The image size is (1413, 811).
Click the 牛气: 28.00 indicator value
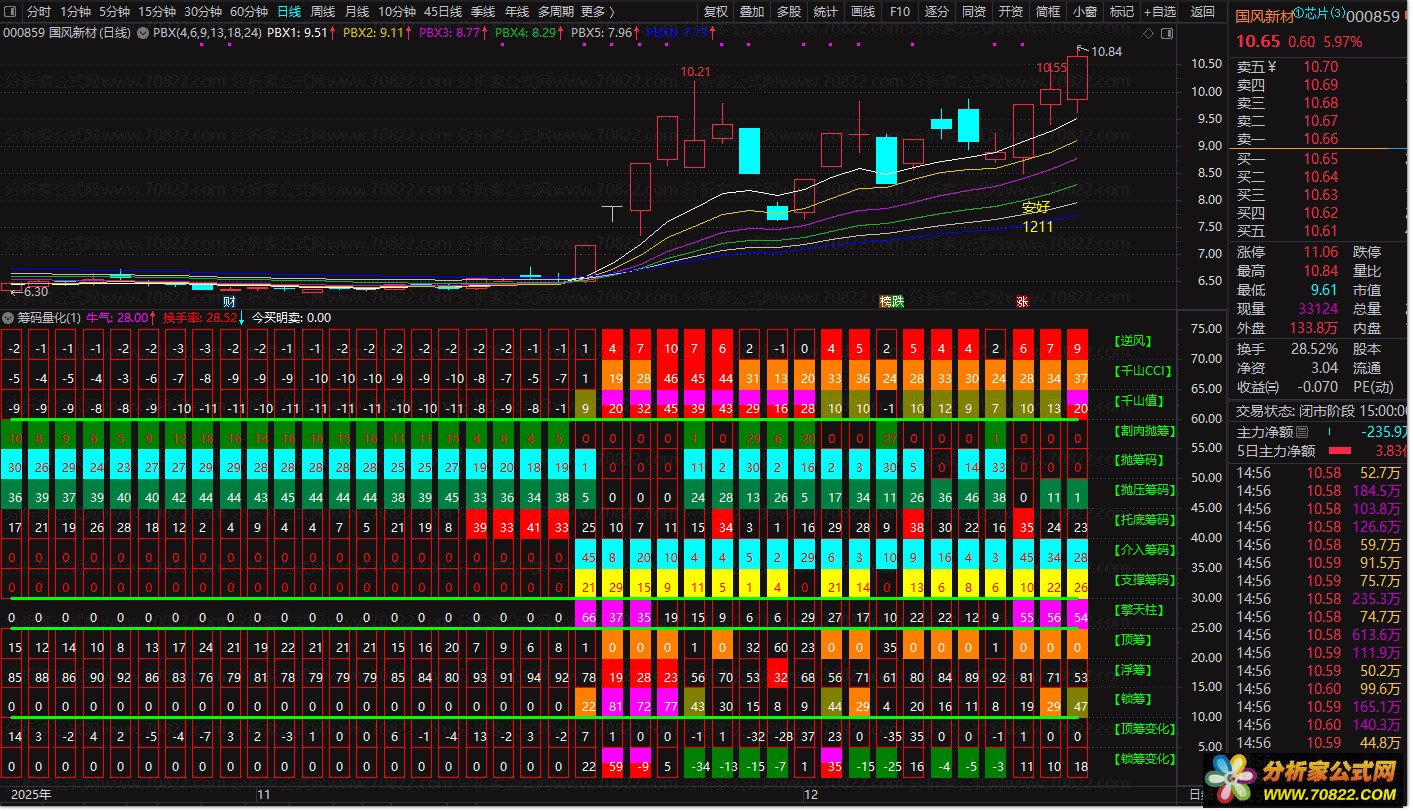[118, 318]
